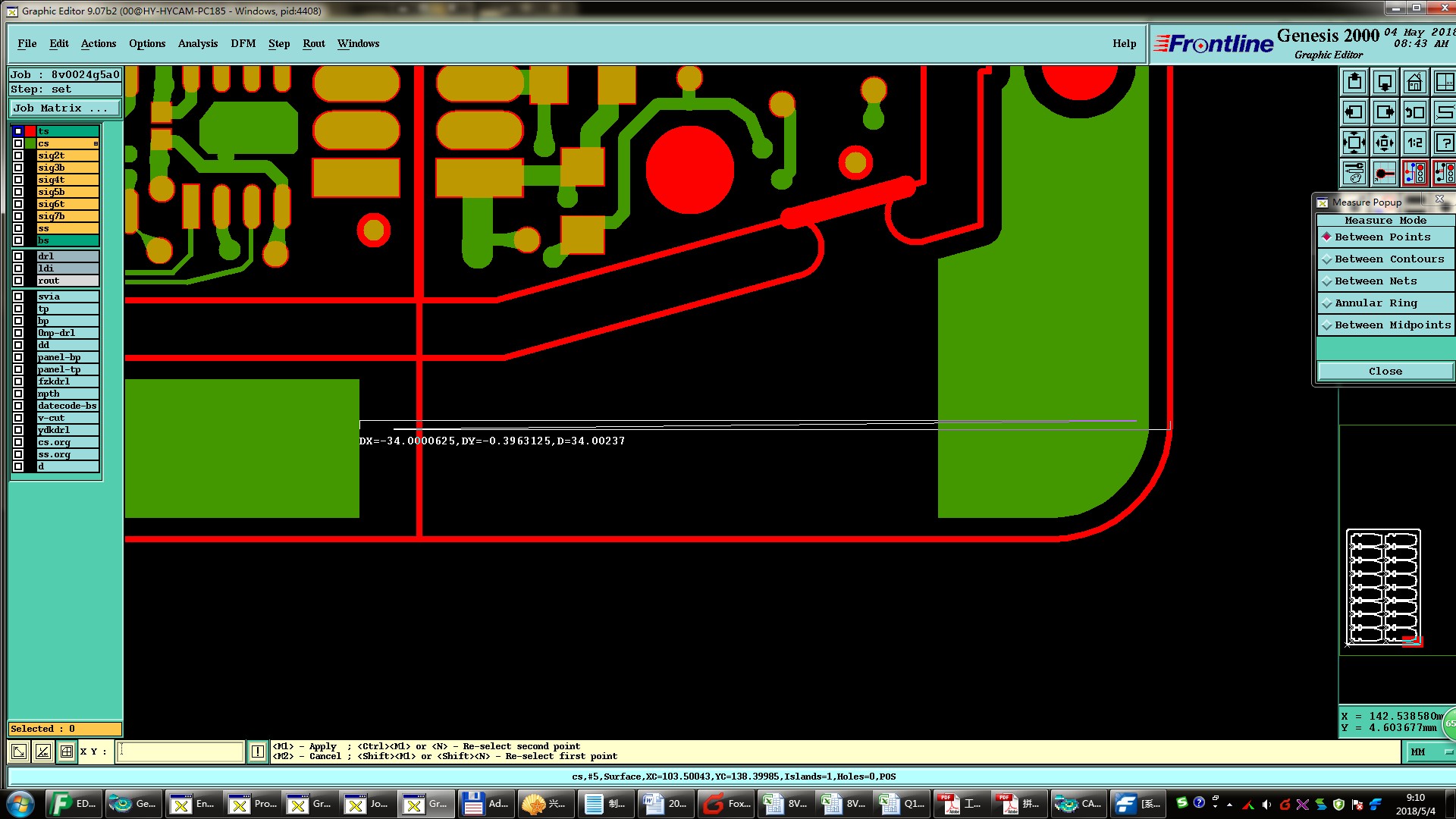The image size is (1456, 819).
Task: Click the red ts layer color swatch
Action: point(30,131)
